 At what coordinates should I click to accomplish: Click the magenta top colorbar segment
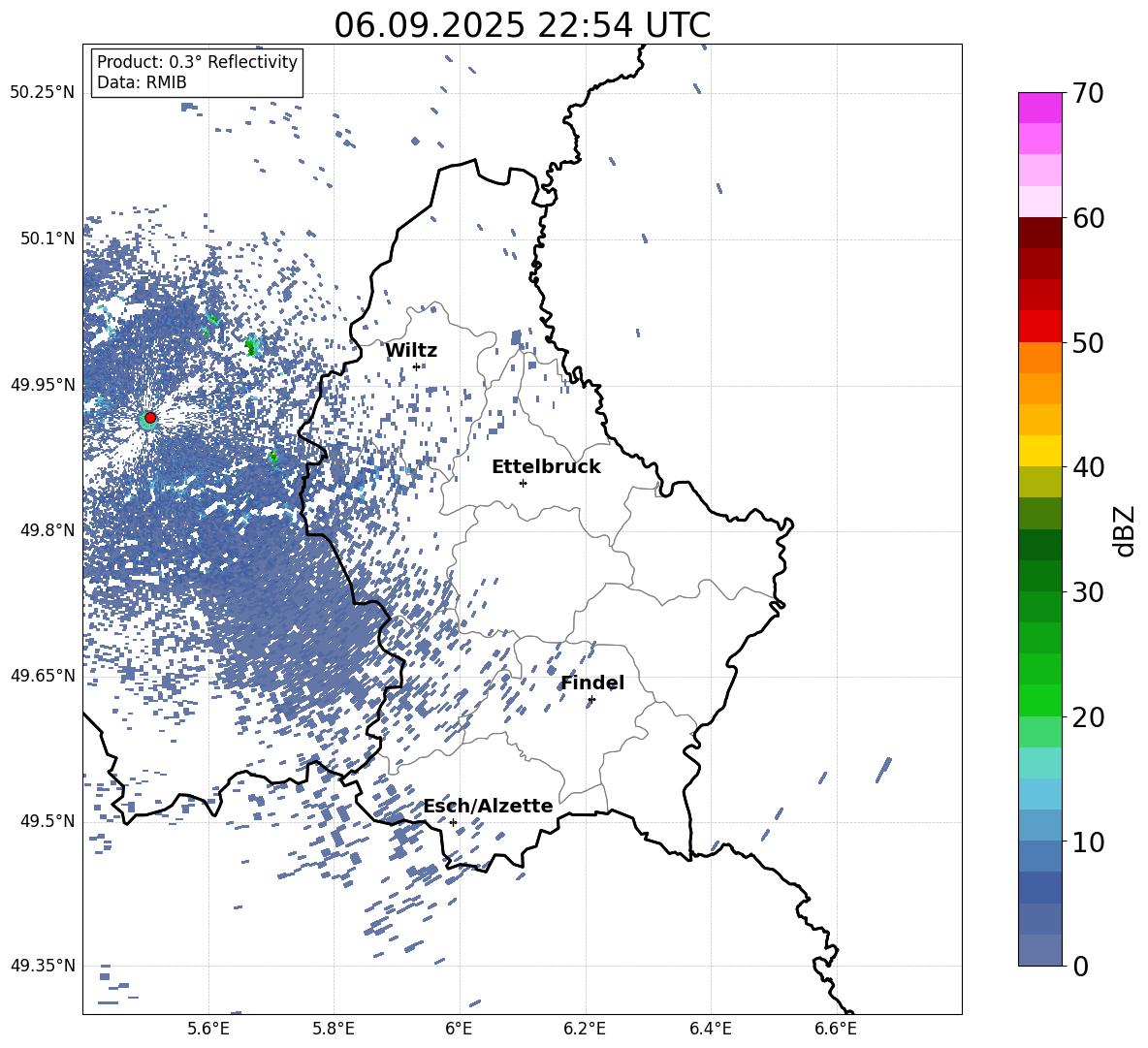point(1039,108)
